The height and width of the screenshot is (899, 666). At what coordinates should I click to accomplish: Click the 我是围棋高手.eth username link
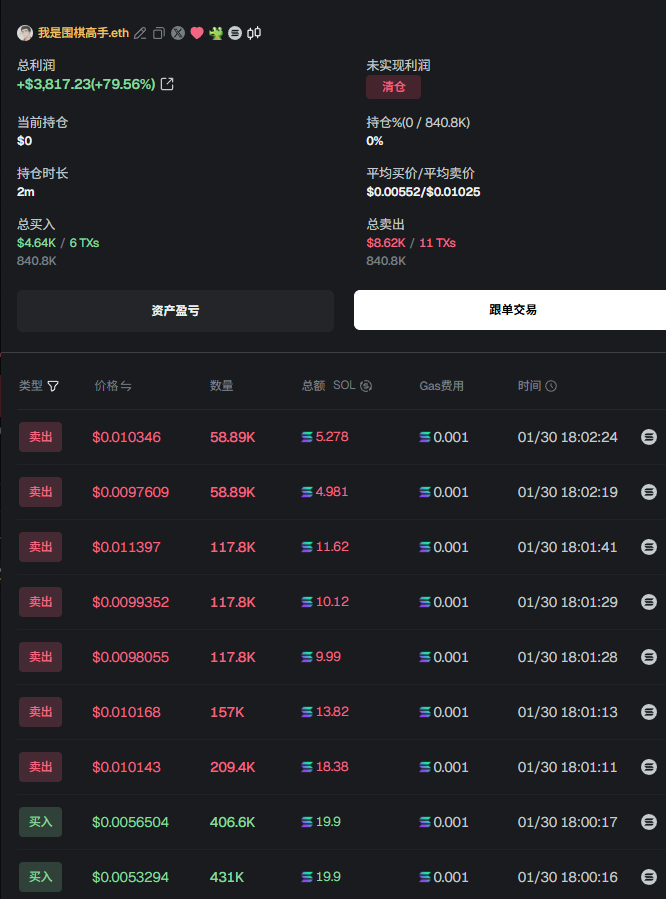point(84,33)
